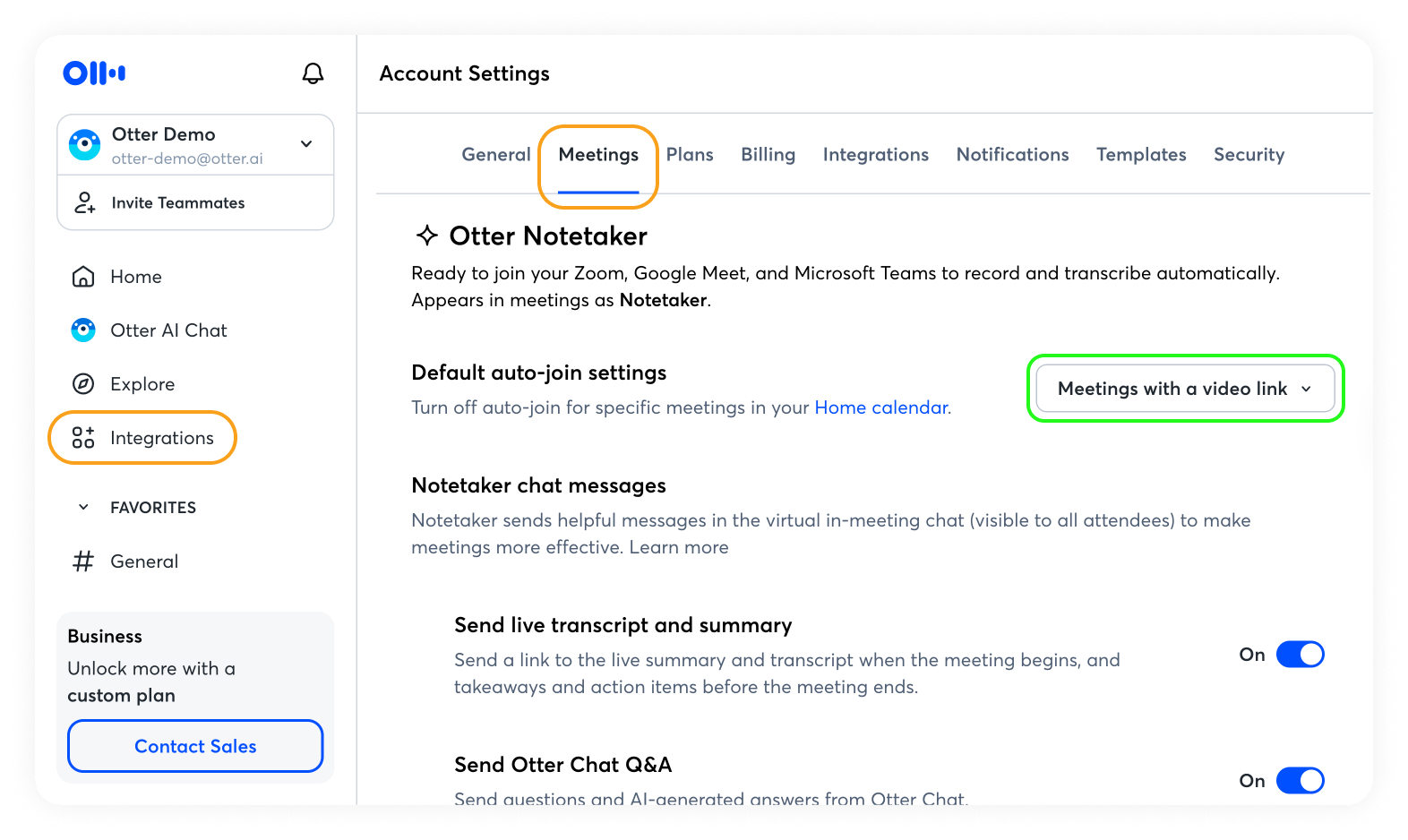
Task: Follow the Home calendar link
Action: pos(880,407)
